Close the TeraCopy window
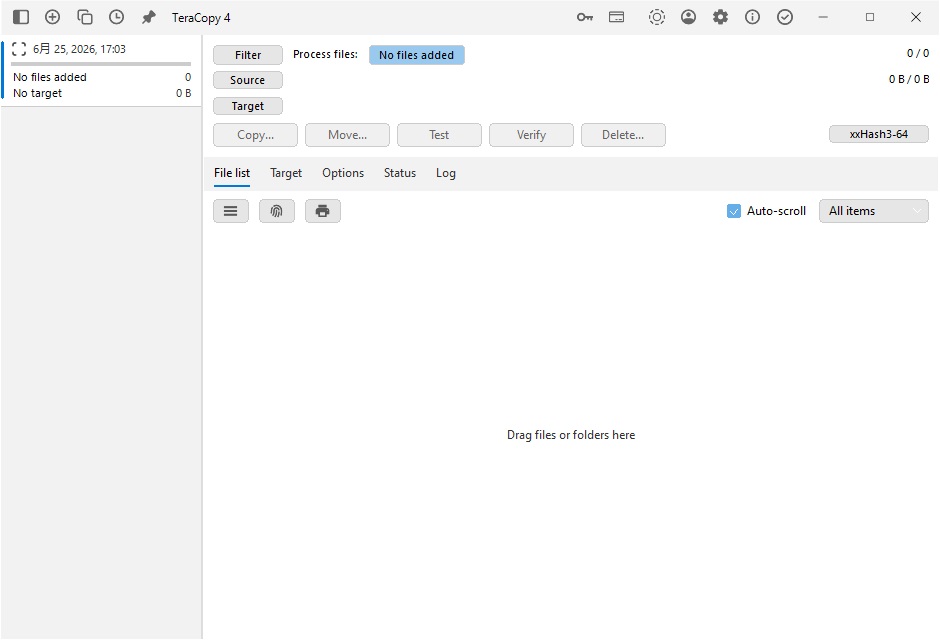This screenshot has height=640, width=940. 915,17
